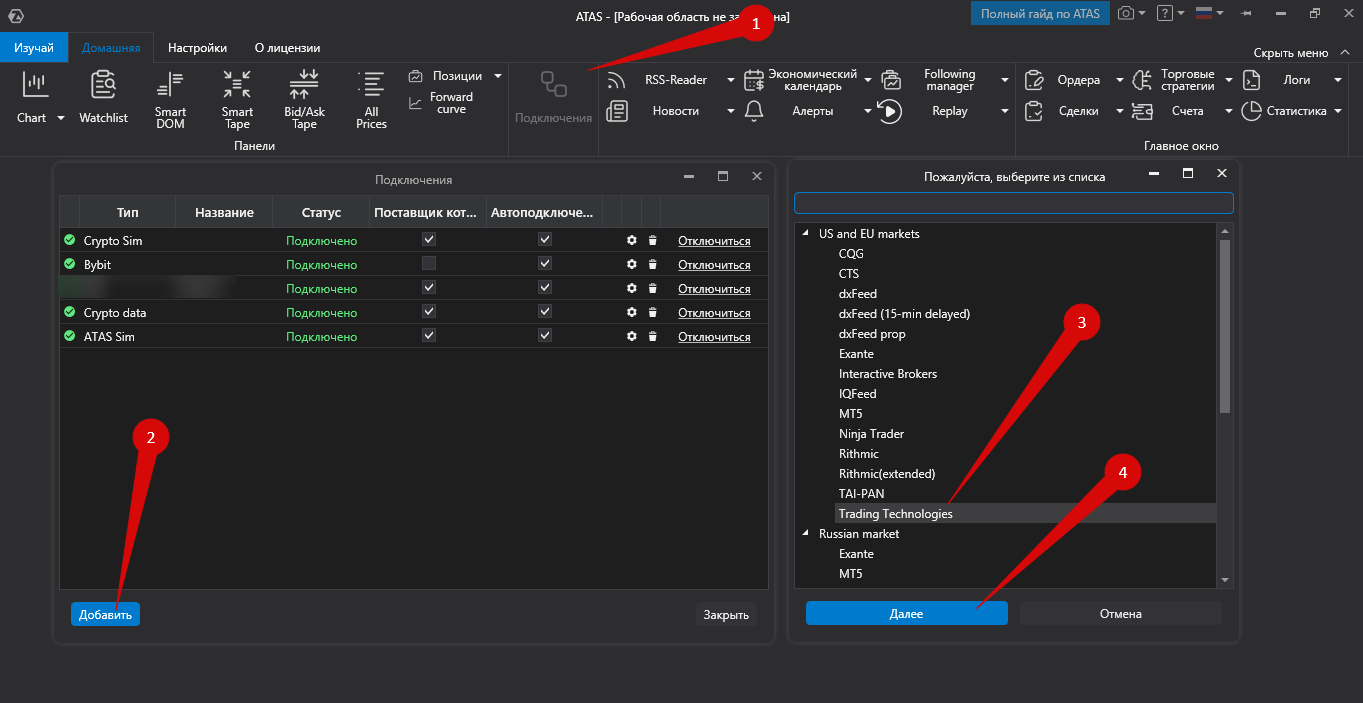The height and width of the screenshot is (703, 1363).
Task: Open the Chart panel icon
Action: pos(36,85)
